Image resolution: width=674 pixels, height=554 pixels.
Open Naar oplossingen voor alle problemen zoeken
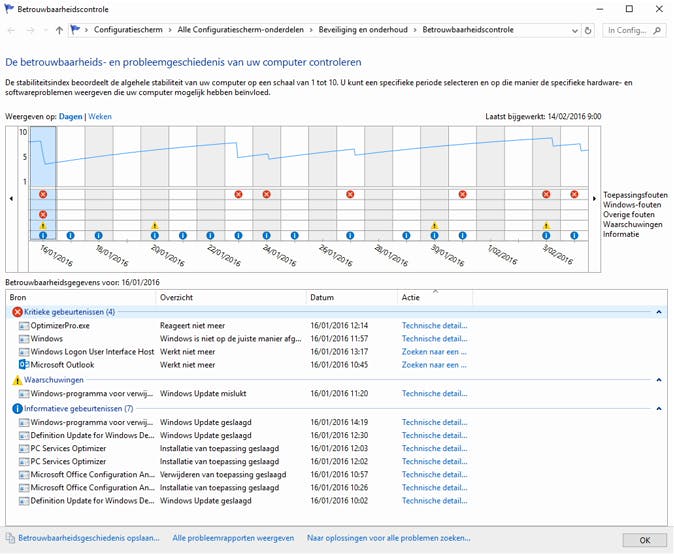coord(389,538)
